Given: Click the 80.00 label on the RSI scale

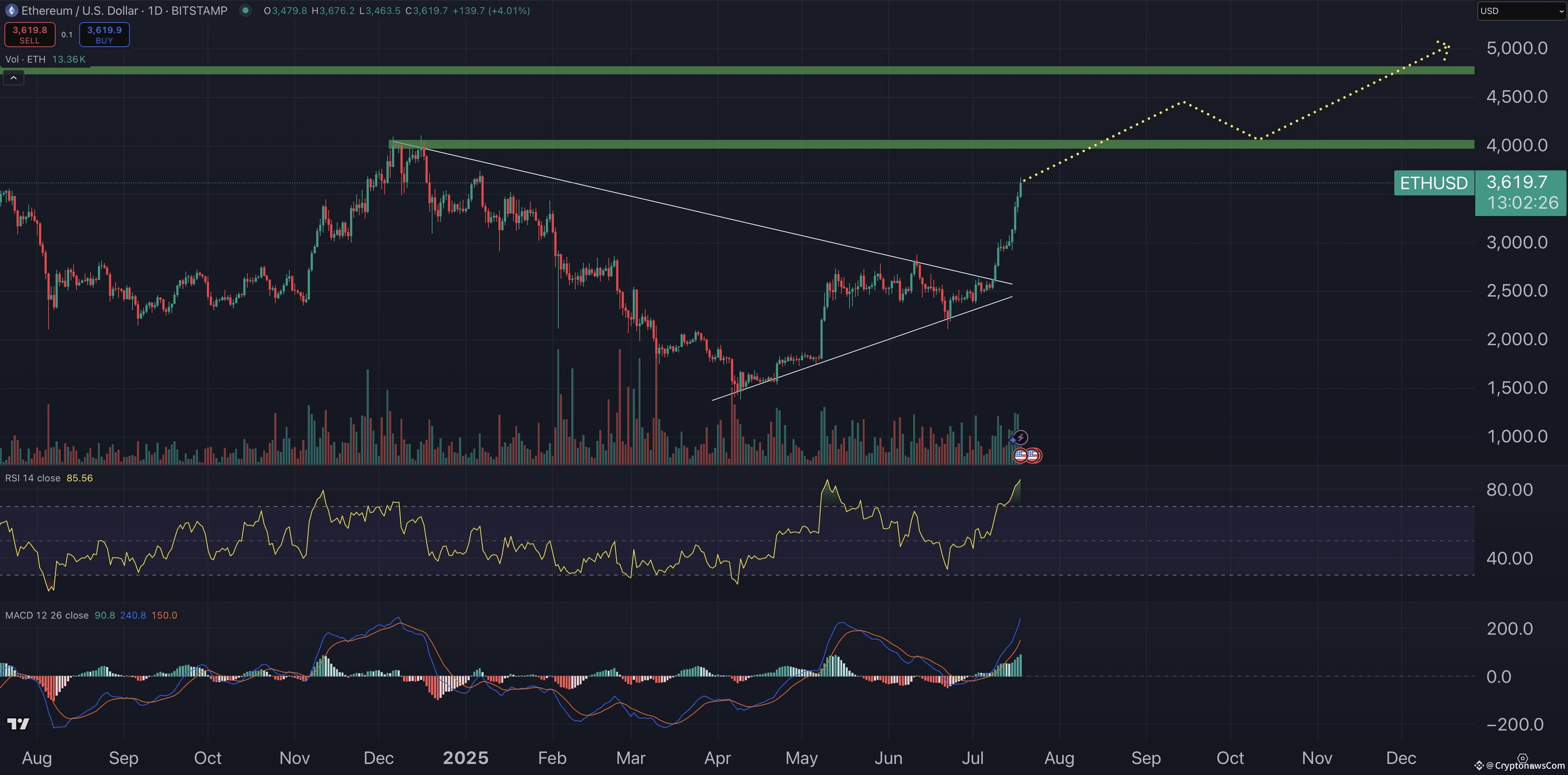Looking at the screenshot, I should pos(1509,489).
